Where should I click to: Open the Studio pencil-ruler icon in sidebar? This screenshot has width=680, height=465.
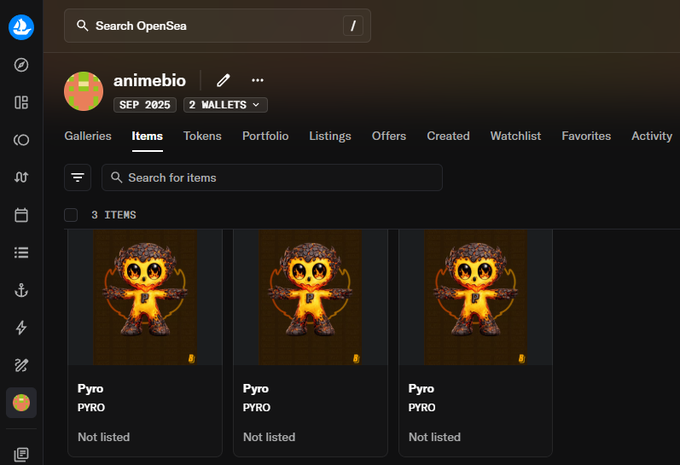(x=21, y=365)
